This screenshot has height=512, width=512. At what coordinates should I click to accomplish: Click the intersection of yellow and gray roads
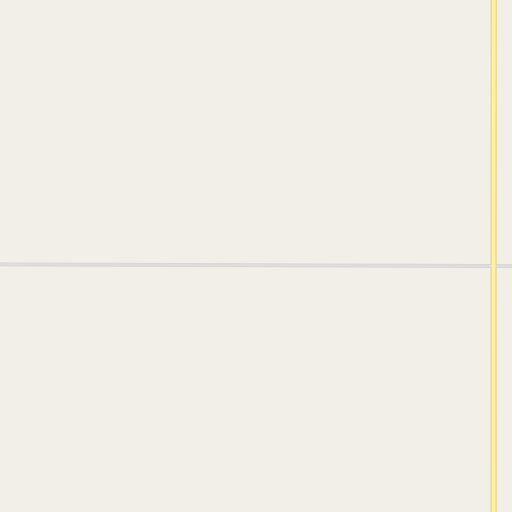coord(494,266)
